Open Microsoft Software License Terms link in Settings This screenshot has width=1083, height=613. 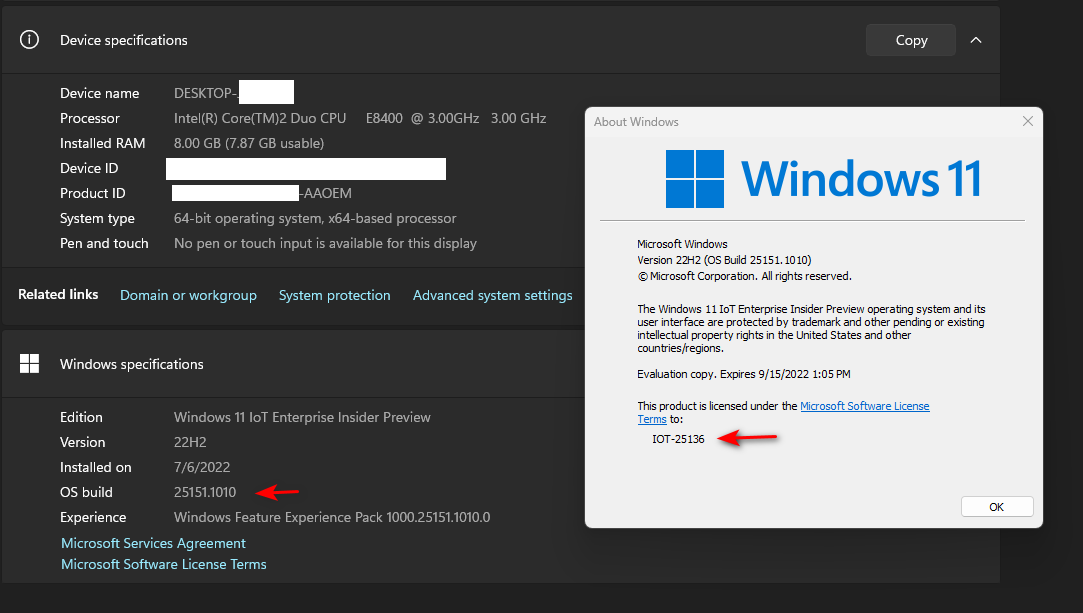coord(164,564)
